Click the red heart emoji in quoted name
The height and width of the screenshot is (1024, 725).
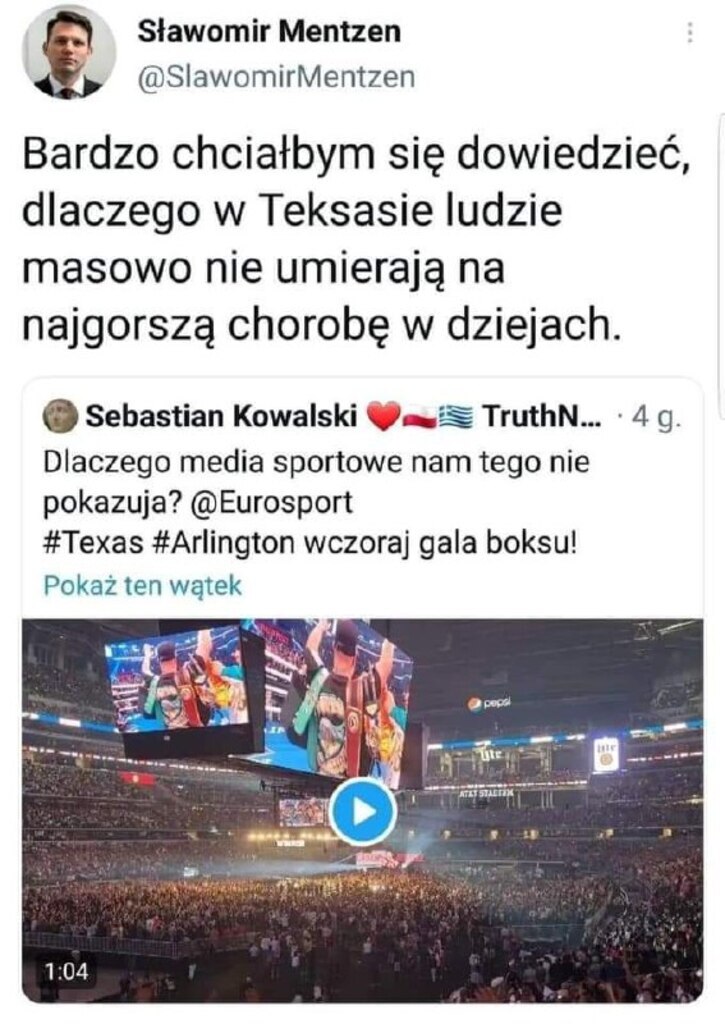click(x=383, y=417)
